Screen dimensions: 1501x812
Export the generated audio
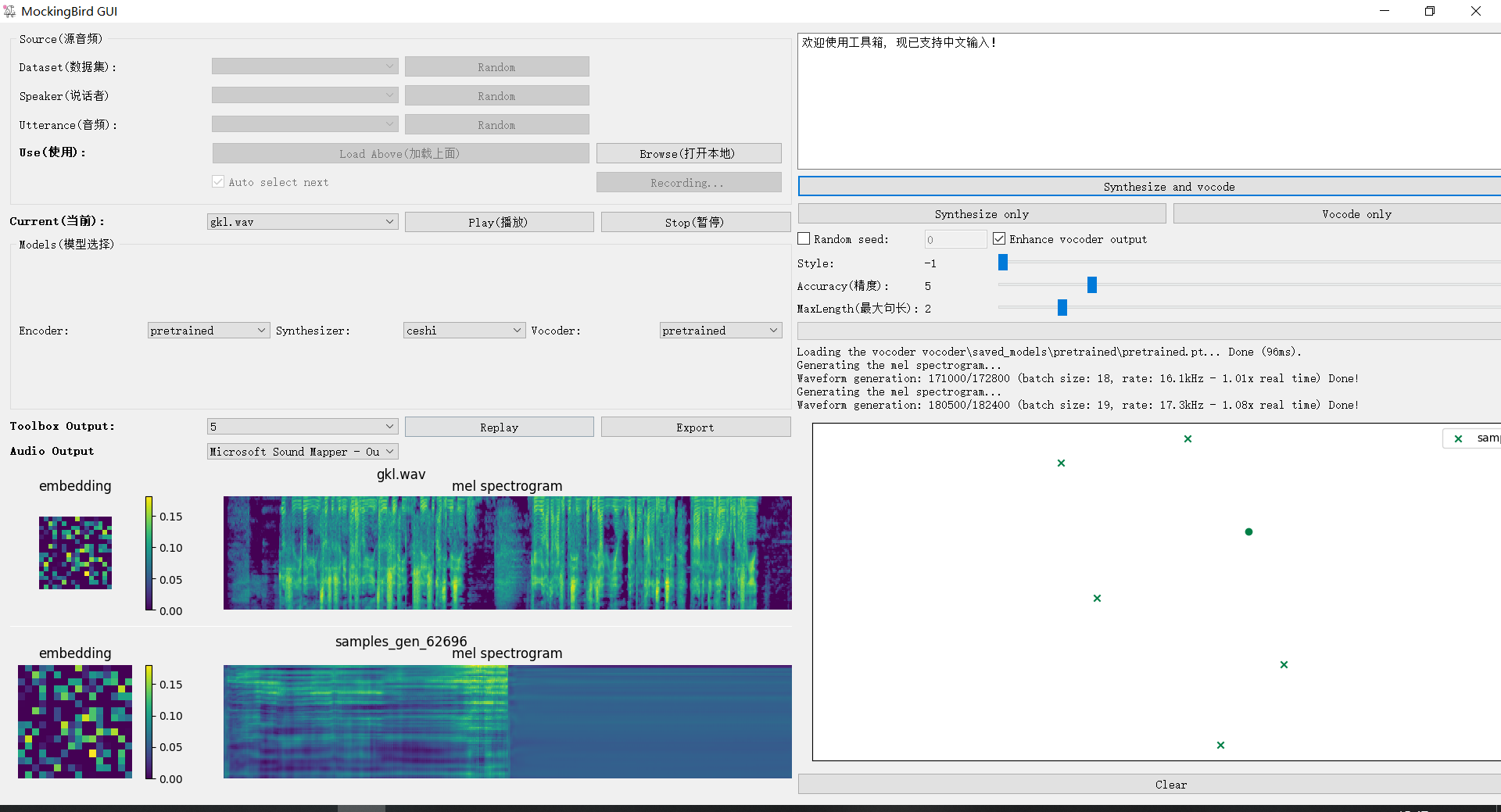[x=695, y=427]
